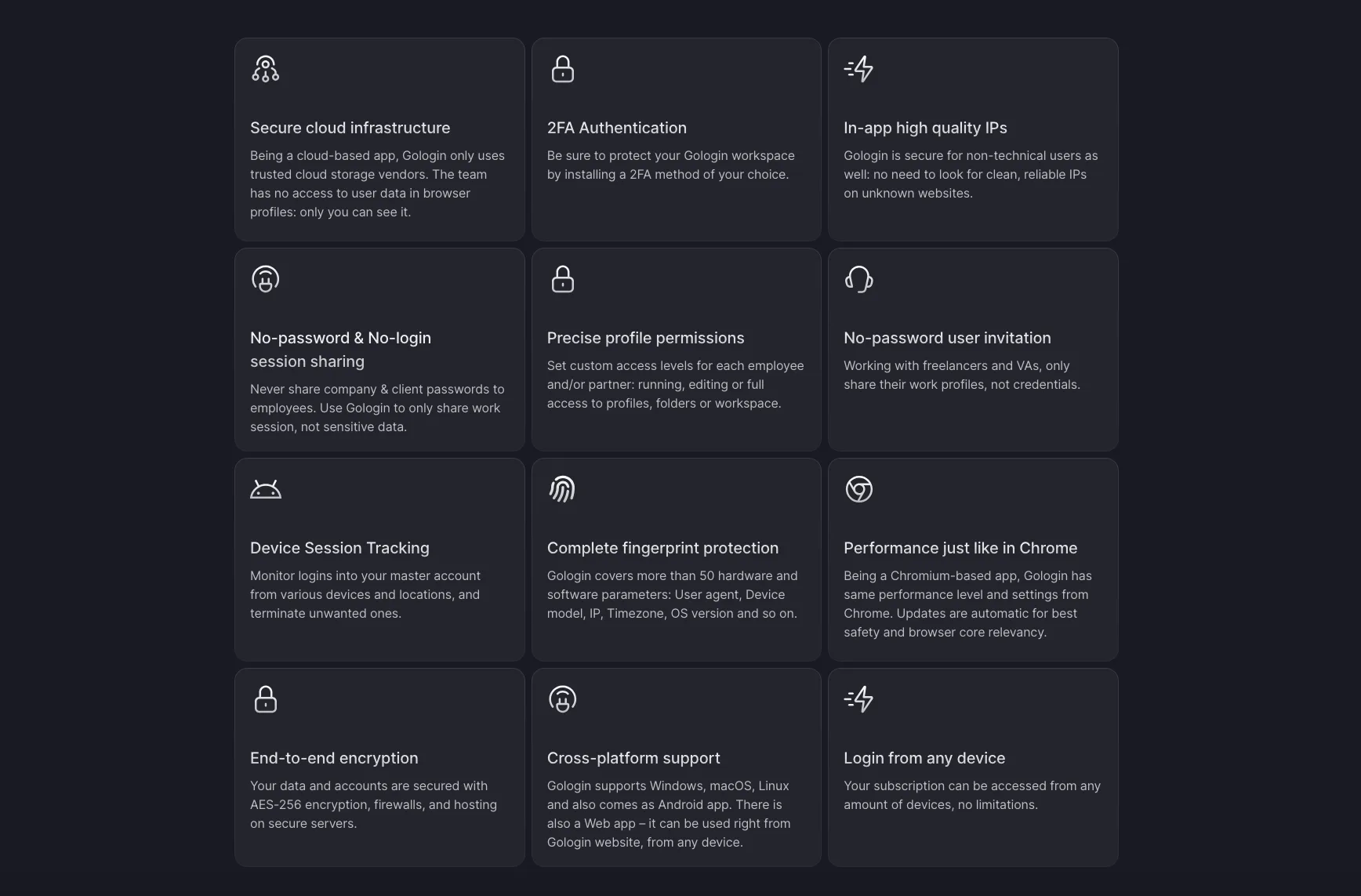Click the lock icon above Precise profile permissions

point(562,279)
